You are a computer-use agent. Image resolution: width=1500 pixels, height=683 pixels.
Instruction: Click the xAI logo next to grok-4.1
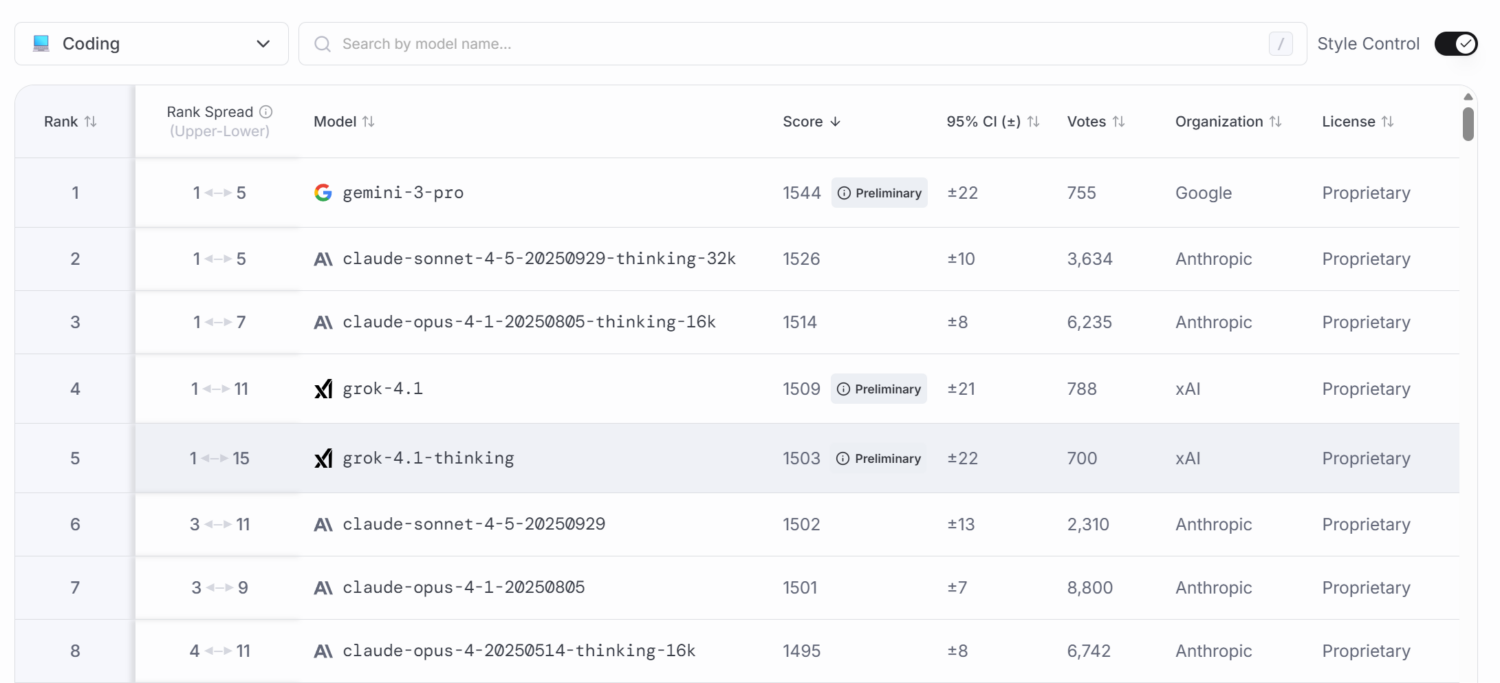323,389
